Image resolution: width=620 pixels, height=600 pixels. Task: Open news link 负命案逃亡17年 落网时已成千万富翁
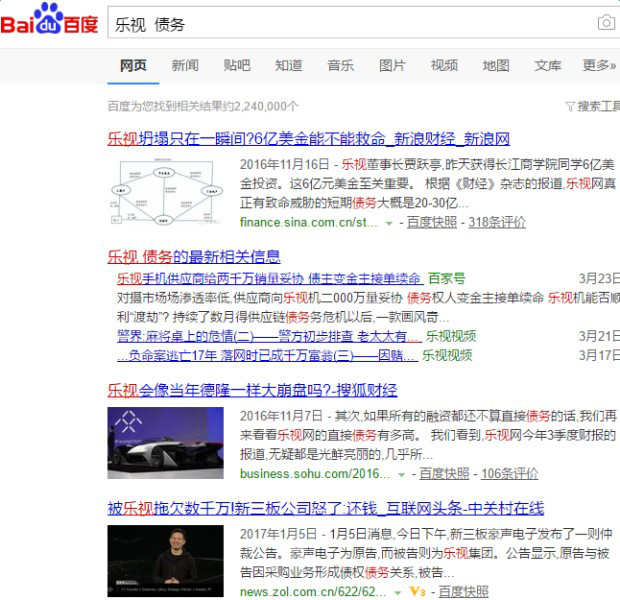click(x=267, y=356)
